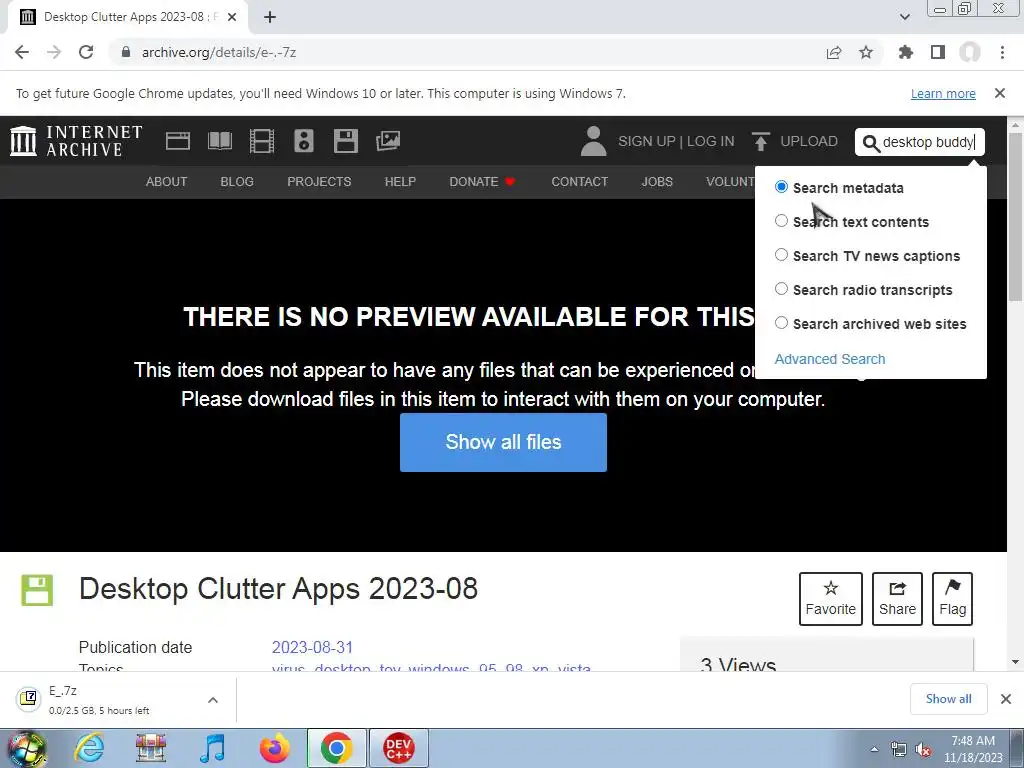Launch Firefox from taskbar
Screen dimensions: 1024x768
274,748
